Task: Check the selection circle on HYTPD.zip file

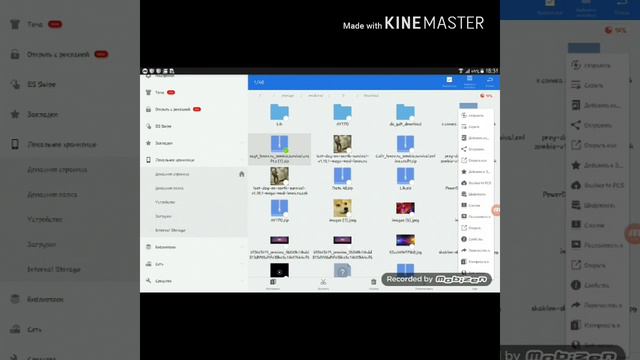Action: [286, 215]
